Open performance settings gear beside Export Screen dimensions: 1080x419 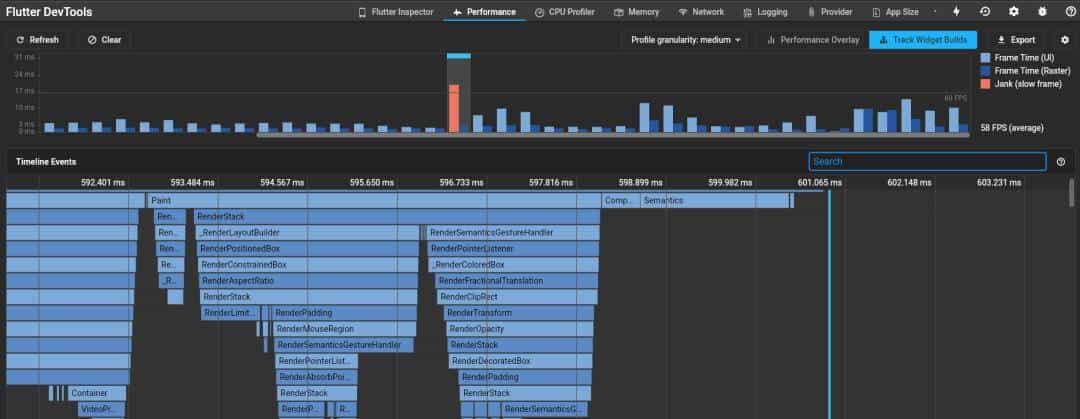[1065, 40]
